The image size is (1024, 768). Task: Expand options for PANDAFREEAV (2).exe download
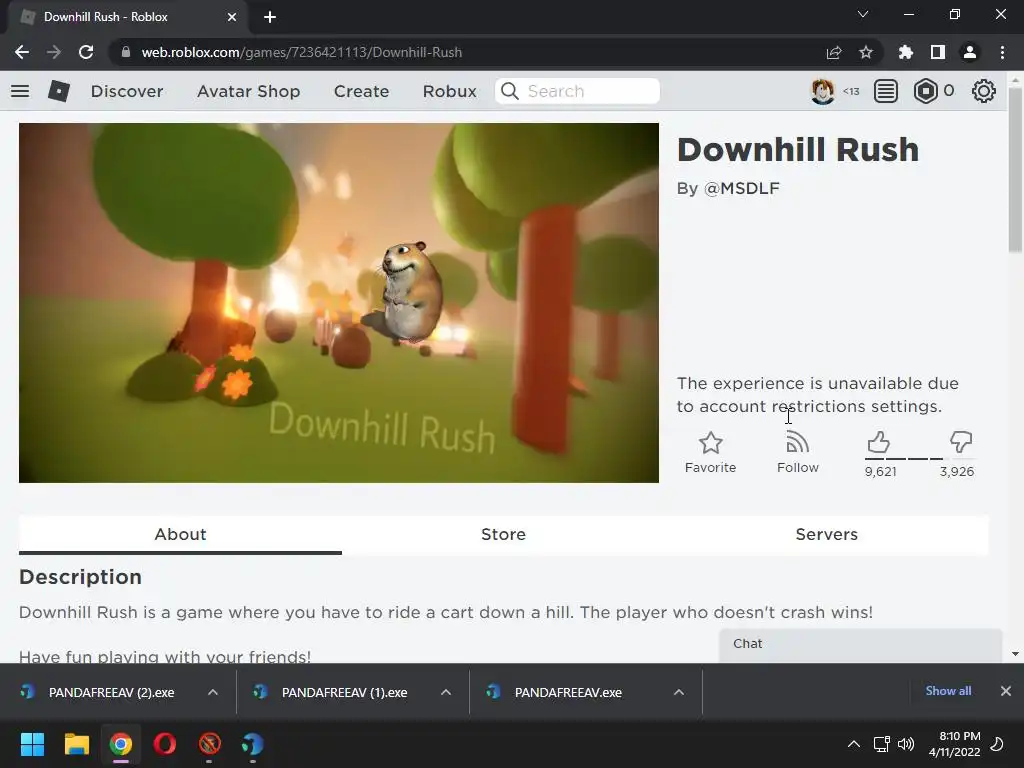213,692
